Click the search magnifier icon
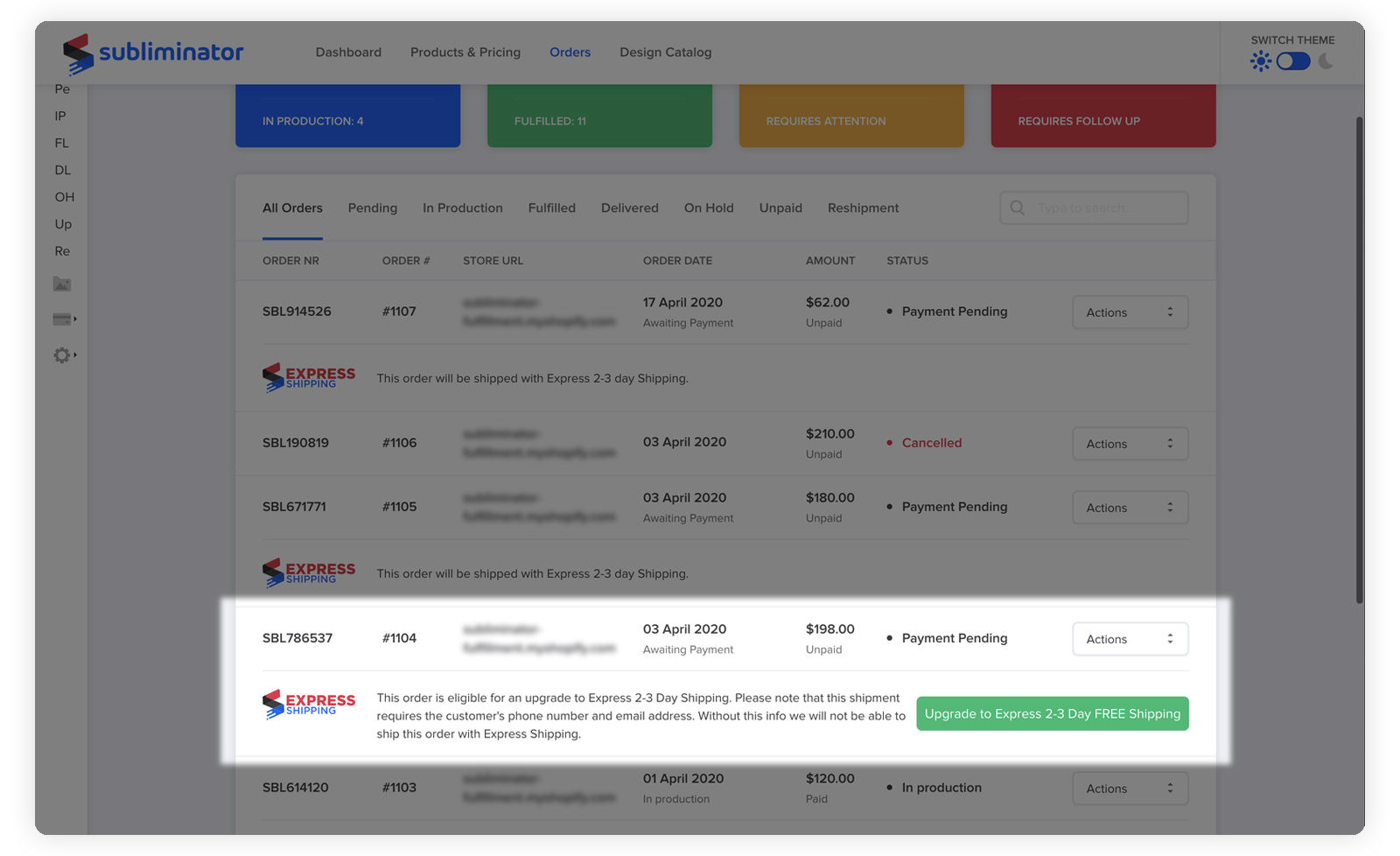Image resolution: width=1400 pixels, height=856 pixels. tap(1018, 208)
